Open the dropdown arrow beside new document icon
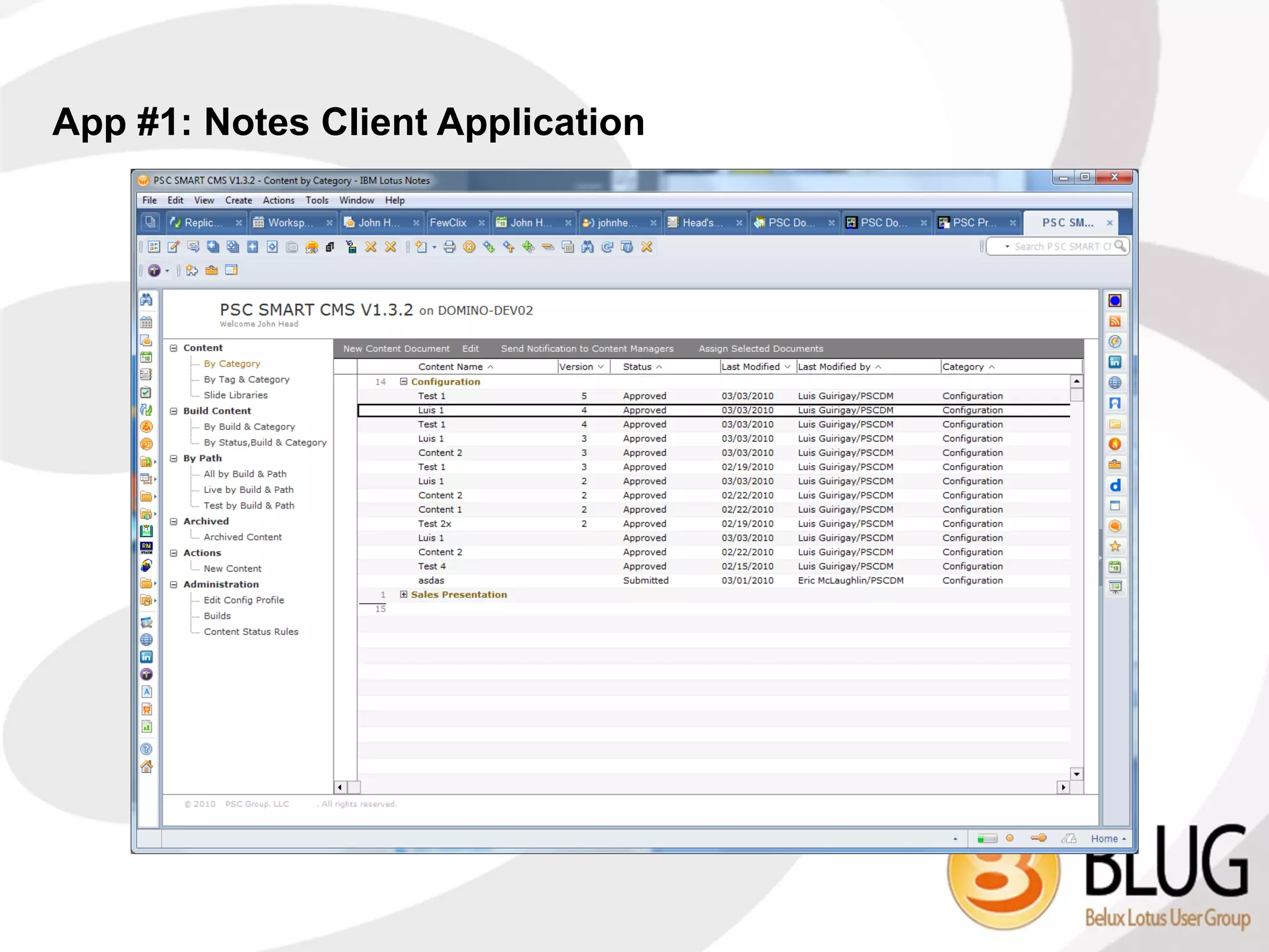1269x952 pixels. (x=434, y=247)
